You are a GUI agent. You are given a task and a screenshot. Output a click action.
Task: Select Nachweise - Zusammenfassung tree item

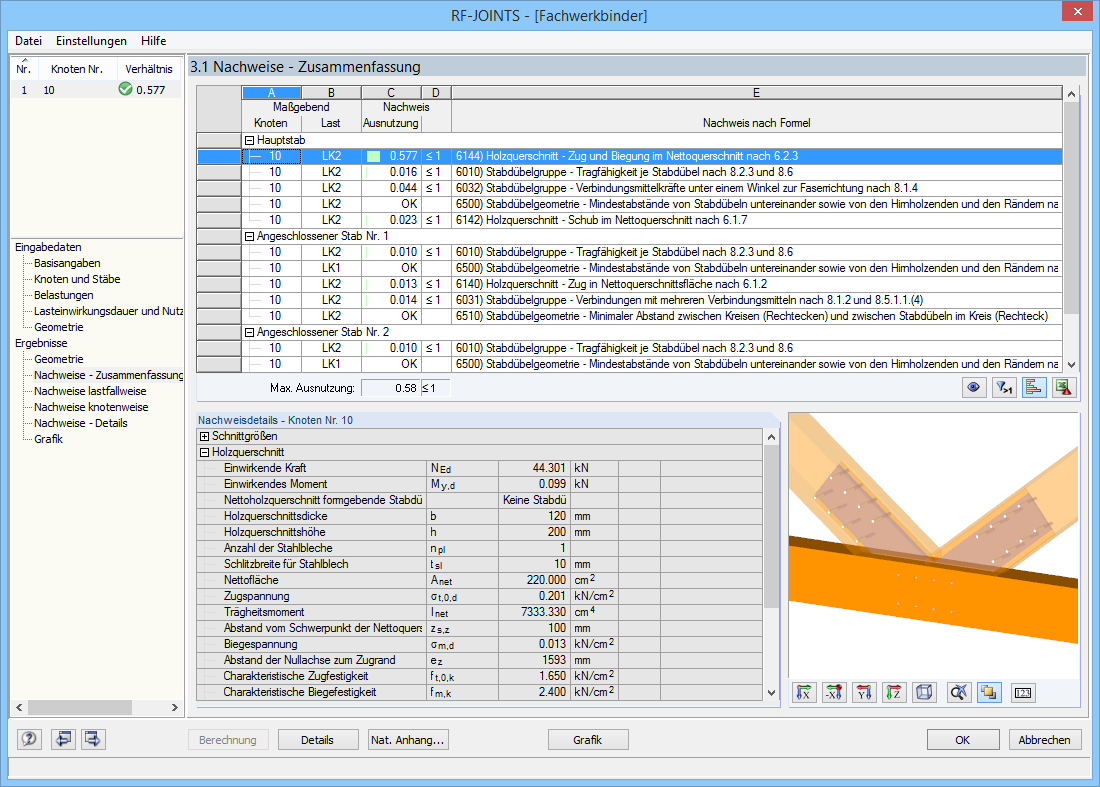pos(108,375)
